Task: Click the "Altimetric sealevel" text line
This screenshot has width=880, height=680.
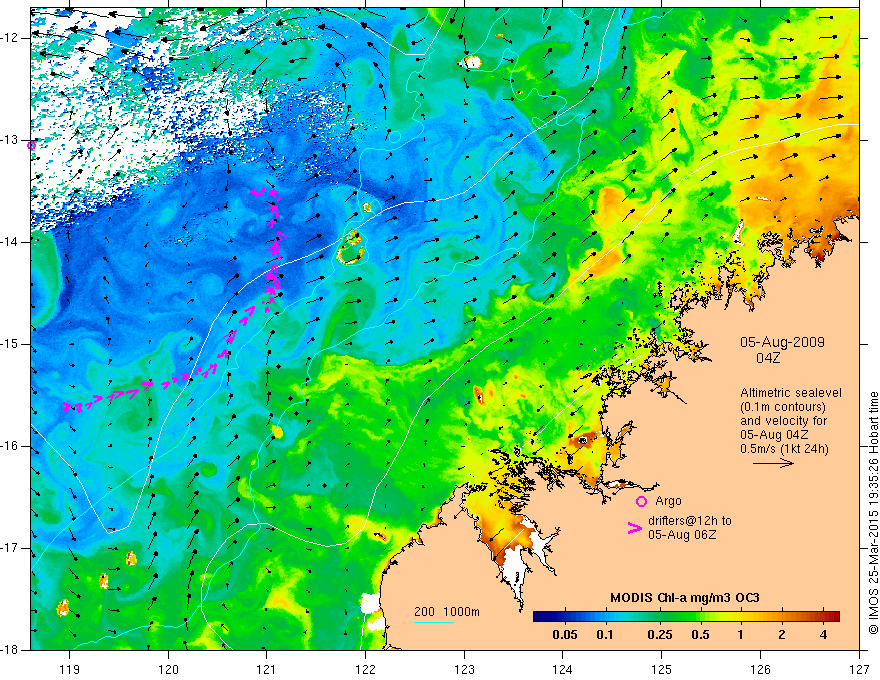Action: [x=791, y=393]
